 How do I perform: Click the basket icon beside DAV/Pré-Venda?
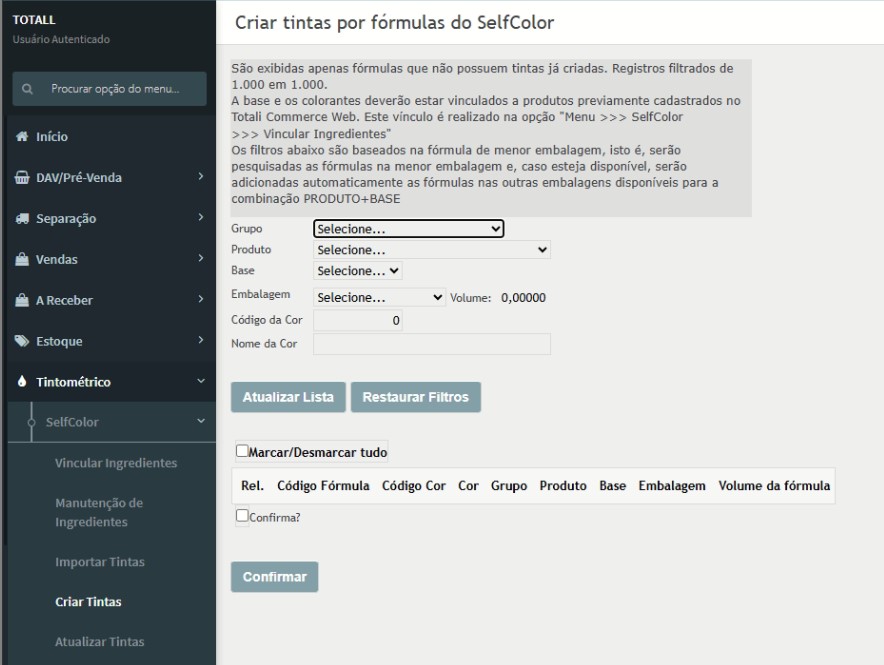tap(22, 178)
